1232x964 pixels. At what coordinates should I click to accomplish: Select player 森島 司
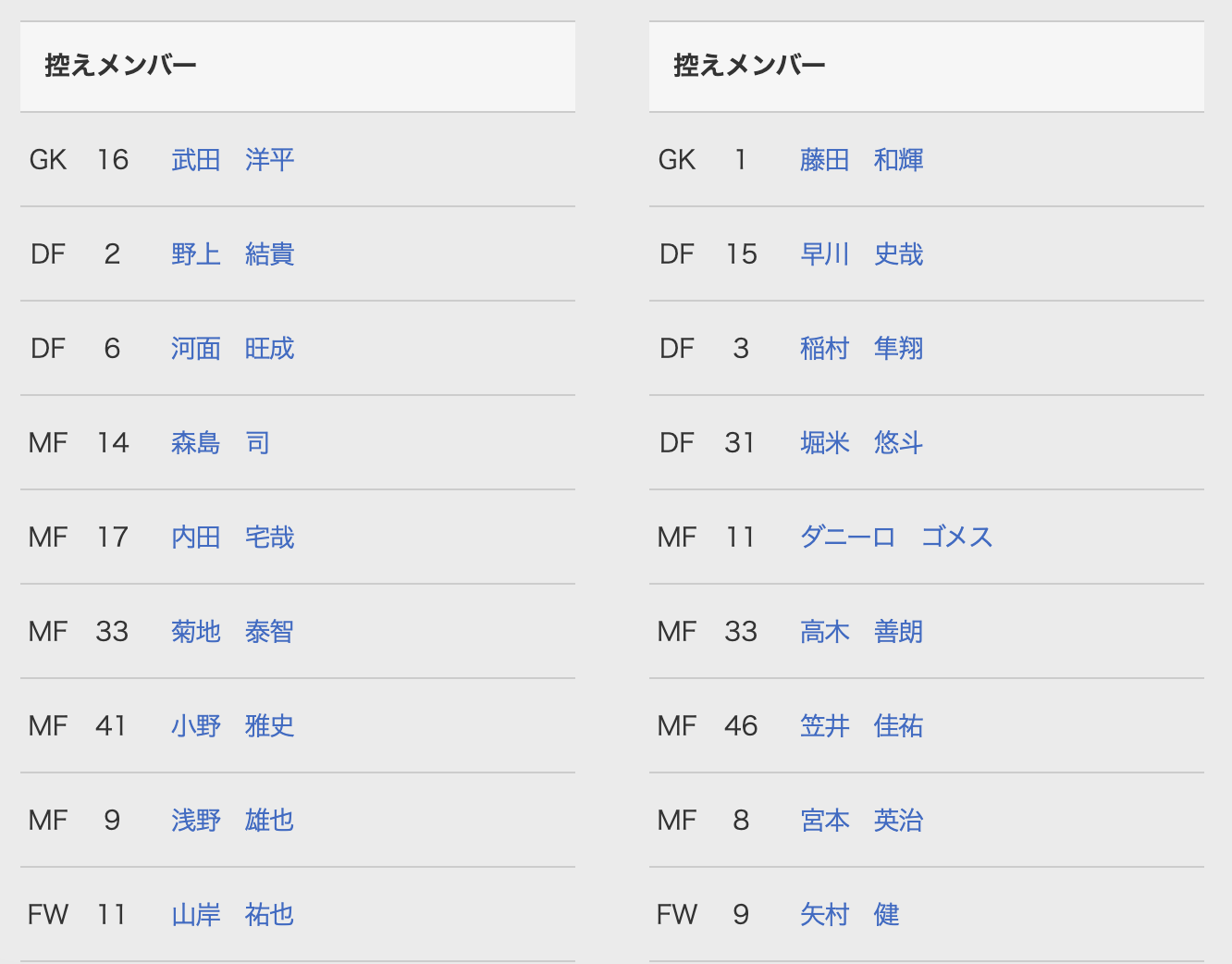coord(220,443)
